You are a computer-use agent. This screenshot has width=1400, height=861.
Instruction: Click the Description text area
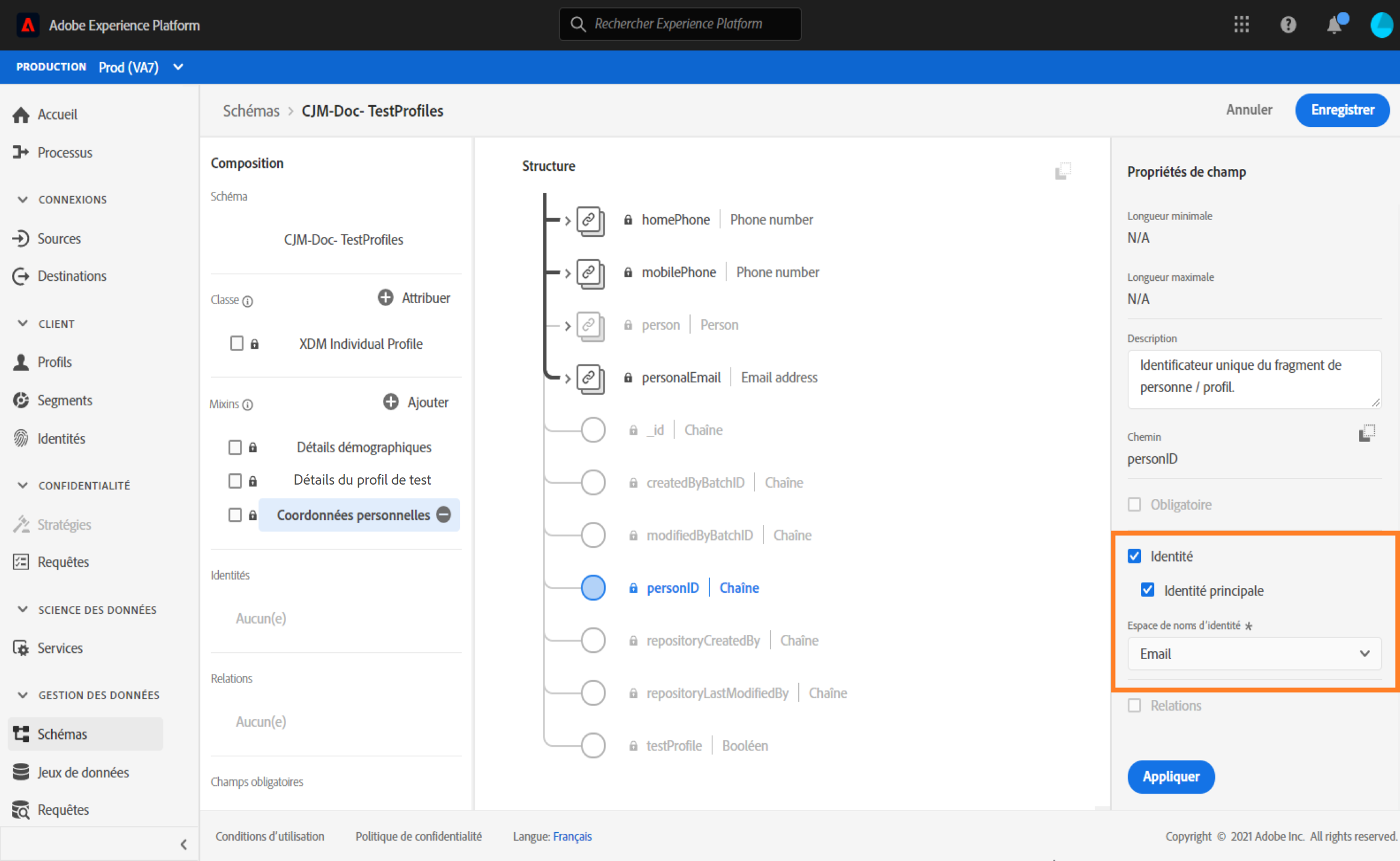point(1254,378)
